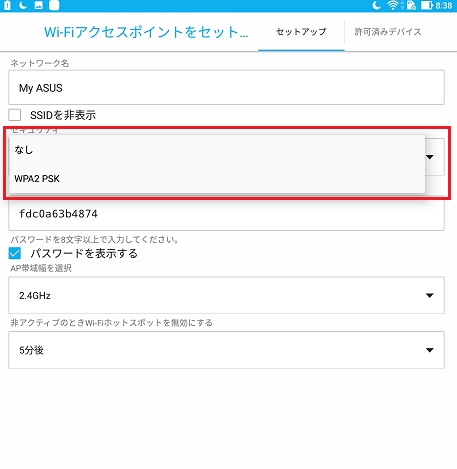This screenshot has width=457, height=469.
Task: Click the security dropdown arrow
Action: click(430, 157)
